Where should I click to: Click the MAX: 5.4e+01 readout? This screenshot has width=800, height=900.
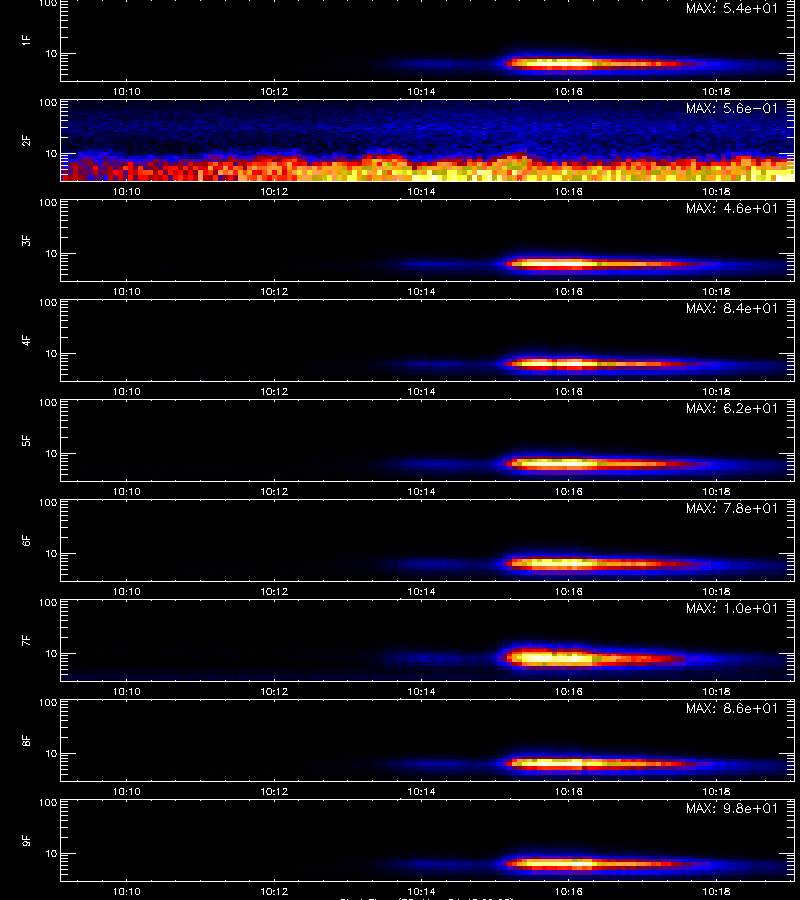pyautogui.click(x=732, y=9)
